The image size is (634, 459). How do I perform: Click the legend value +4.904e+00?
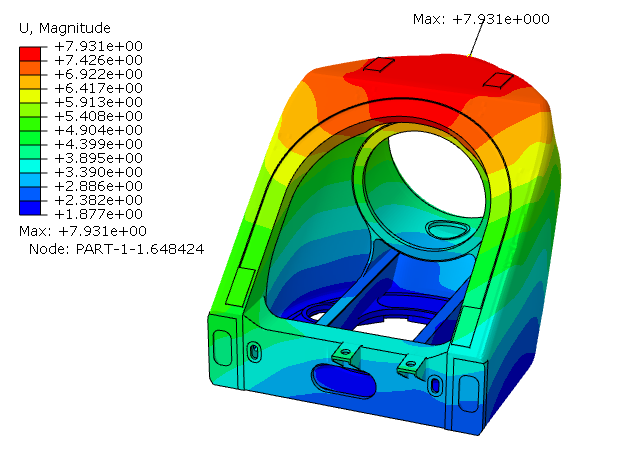coord(98,130)
